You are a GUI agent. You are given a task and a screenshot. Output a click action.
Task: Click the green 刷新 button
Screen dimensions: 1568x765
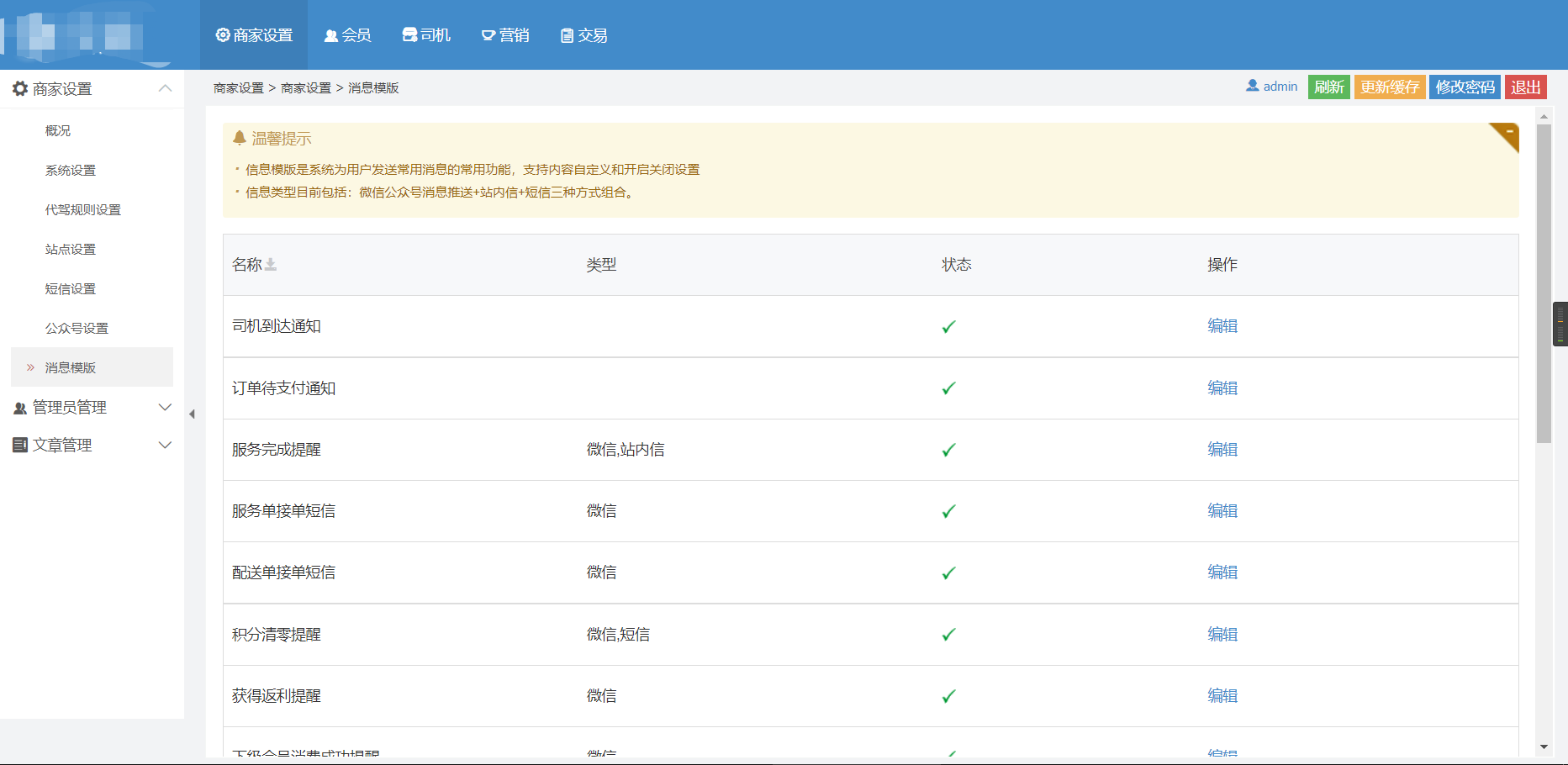click(1328, 86)
